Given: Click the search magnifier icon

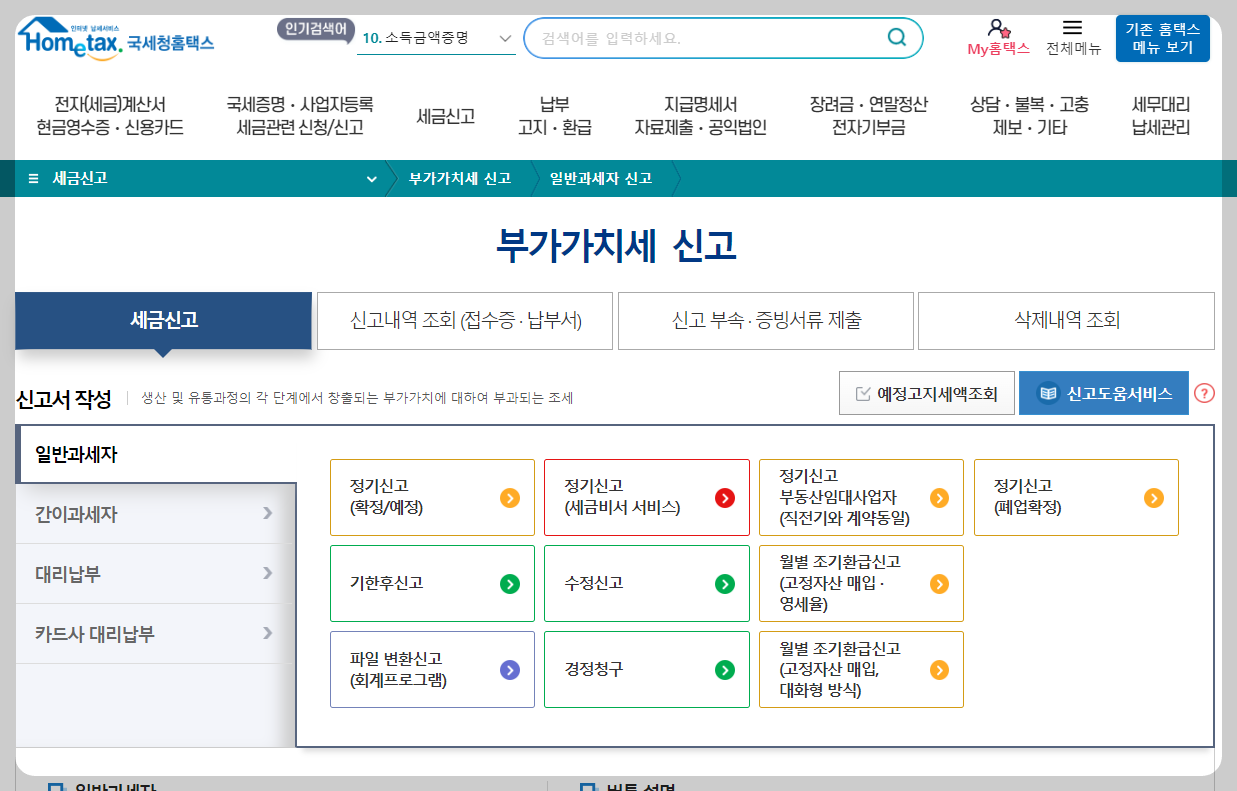Looking at the screenshot, I should [897, 37].
